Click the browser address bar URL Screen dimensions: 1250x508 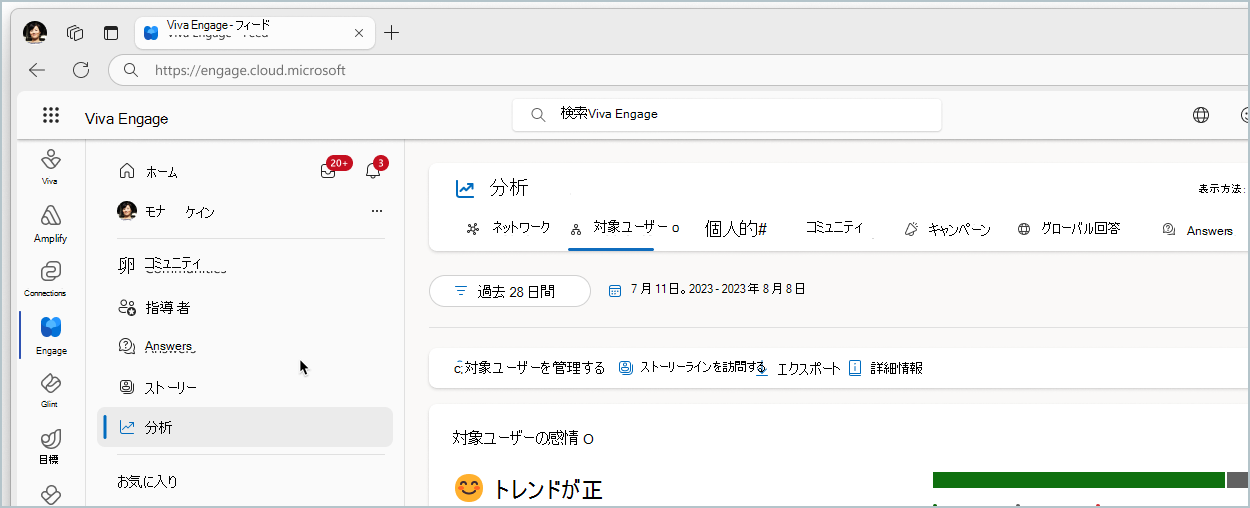point(250,70)
